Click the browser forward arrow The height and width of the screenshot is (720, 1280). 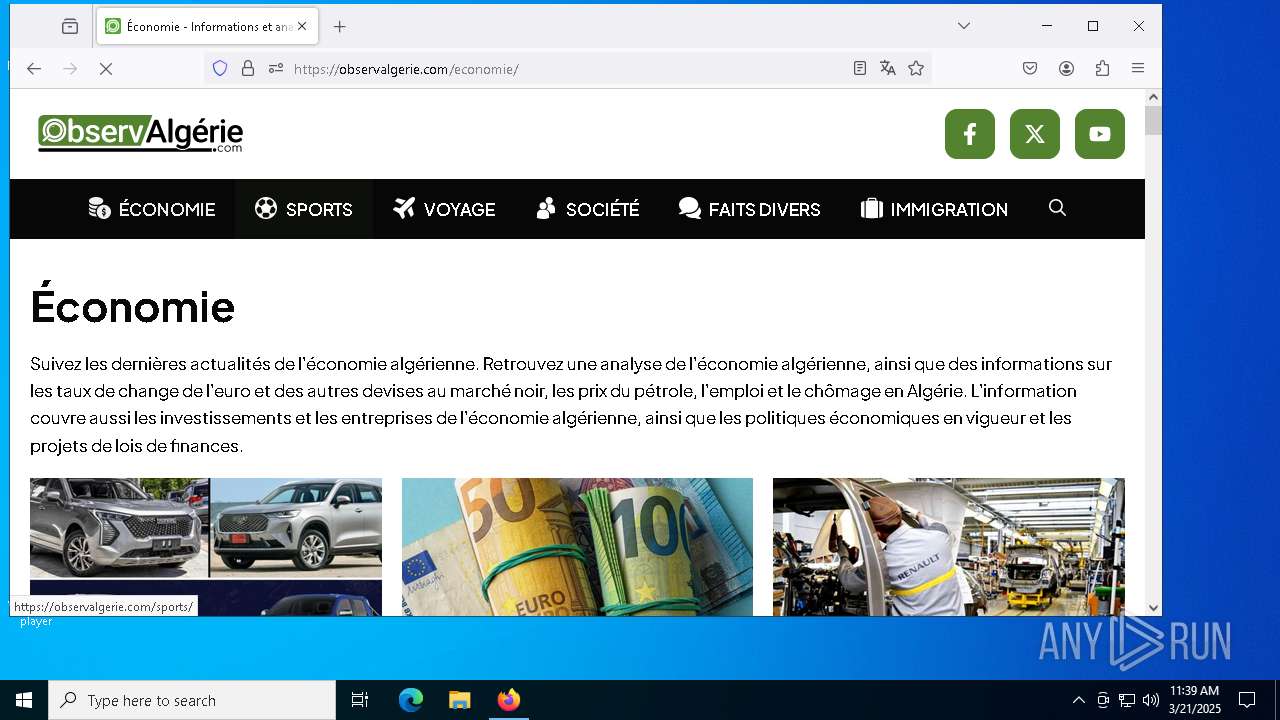point(70,69)
